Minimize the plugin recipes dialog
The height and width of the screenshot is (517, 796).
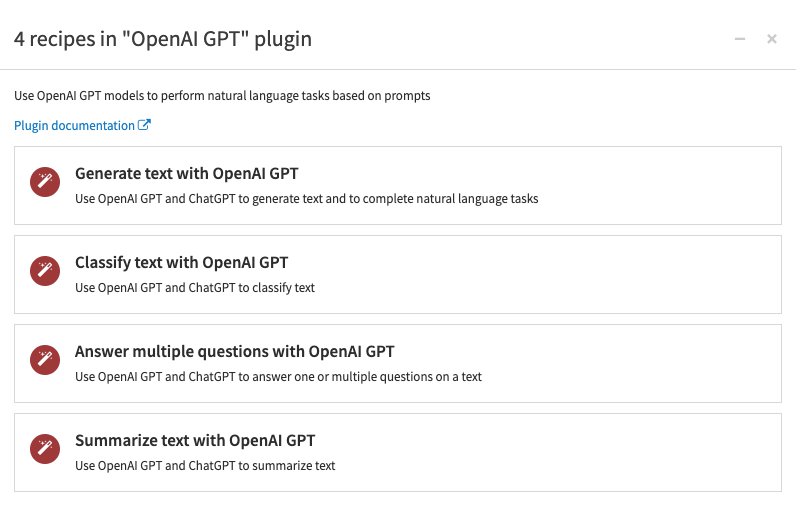tap(740, 39)
